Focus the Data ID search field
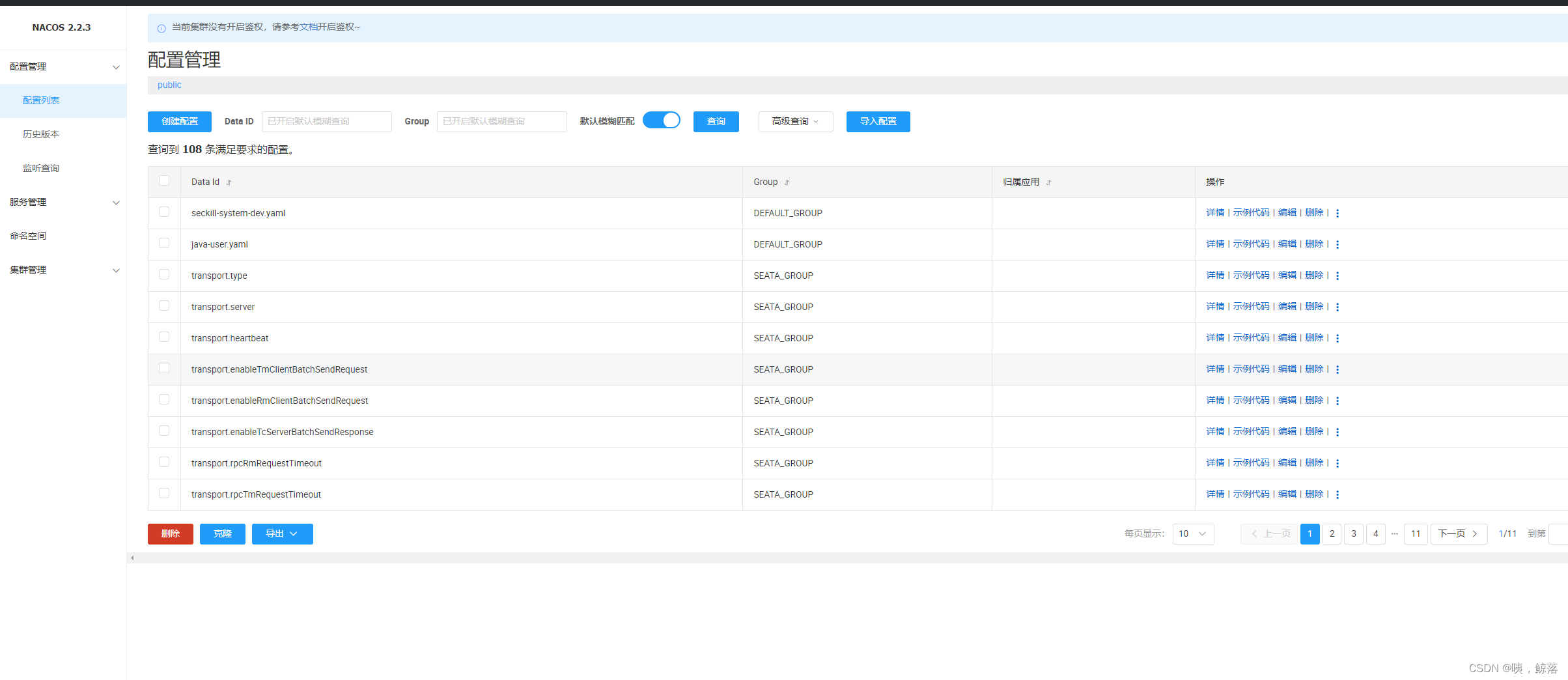This screenshot has height=680, width=1568. point(327,121)
